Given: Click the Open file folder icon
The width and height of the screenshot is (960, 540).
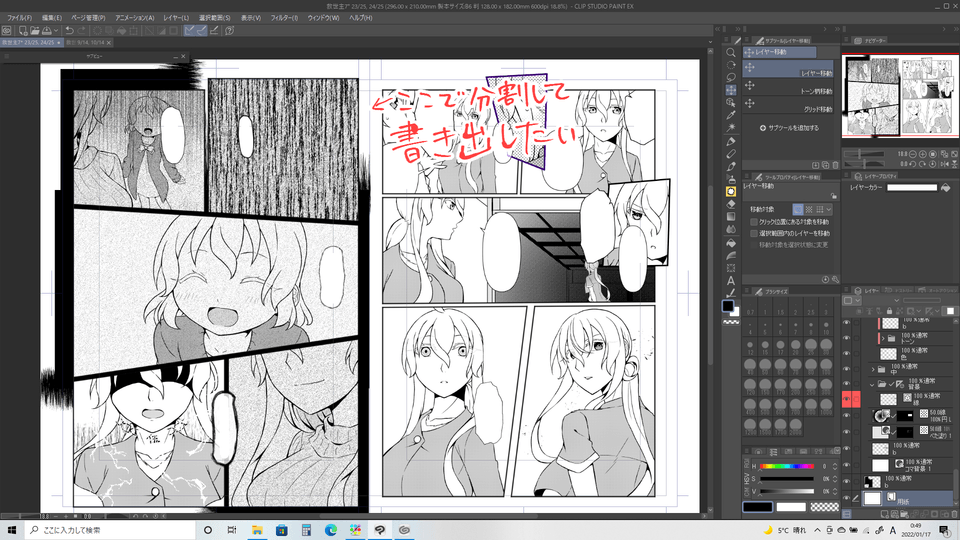Looking at the screenshot, I should [x=34, y=30].
